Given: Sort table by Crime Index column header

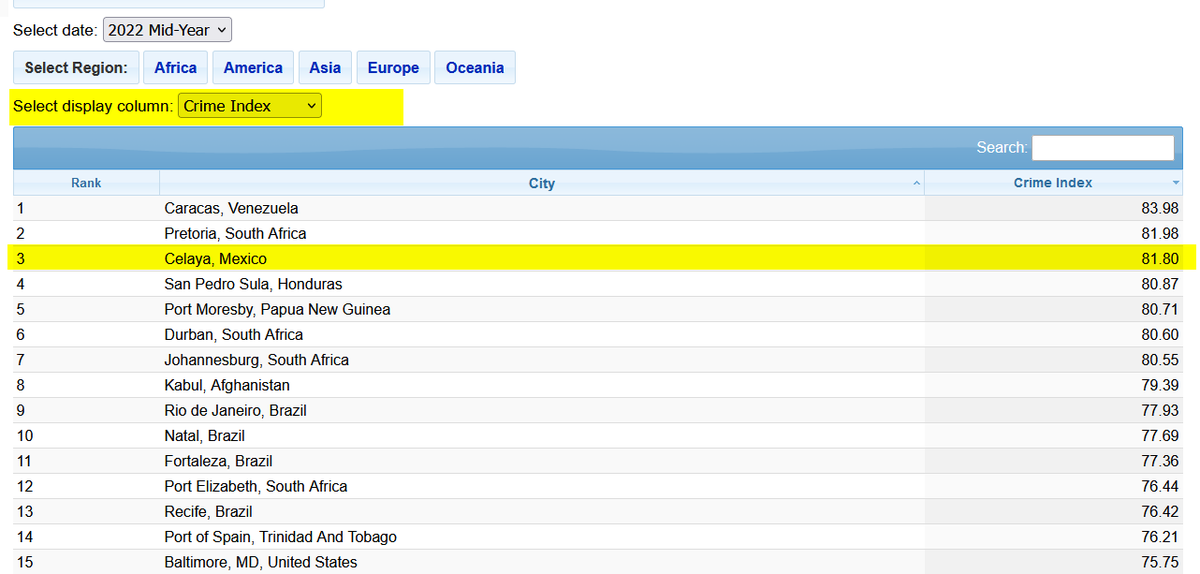Looking at the screenshot, I should coord(1055,183).
